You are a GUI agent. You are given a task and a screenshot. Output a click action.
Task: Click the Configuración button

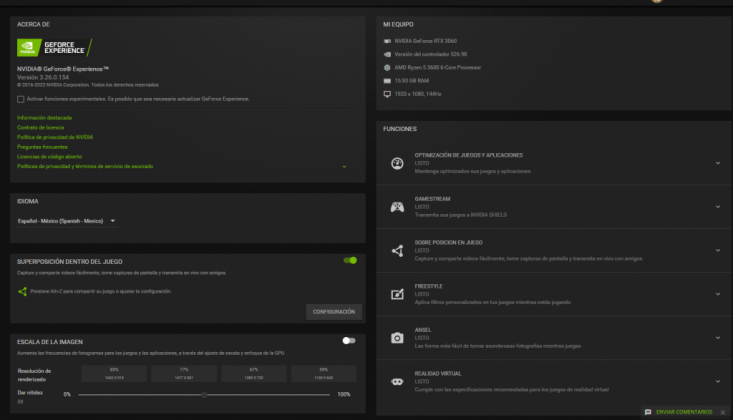[x=334, y=312]
